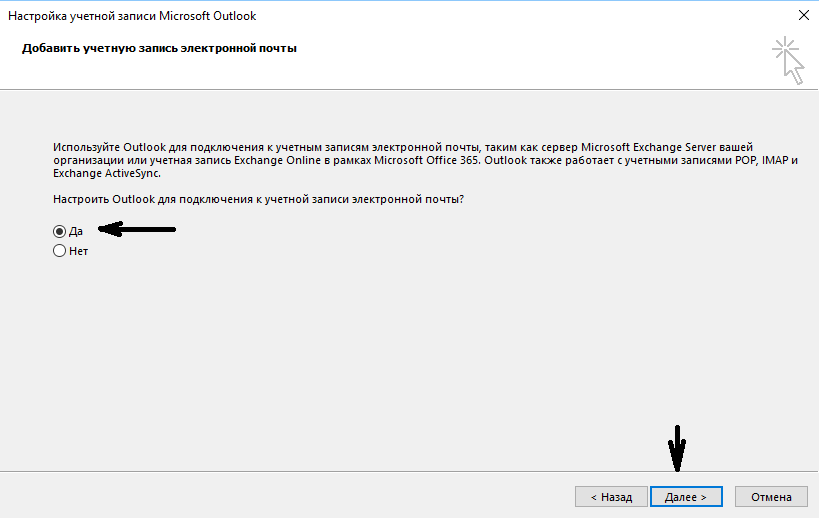Viewport: 819px width, 518px height.
Task: Click the "Далее >" button
Action: click(685, 496)
